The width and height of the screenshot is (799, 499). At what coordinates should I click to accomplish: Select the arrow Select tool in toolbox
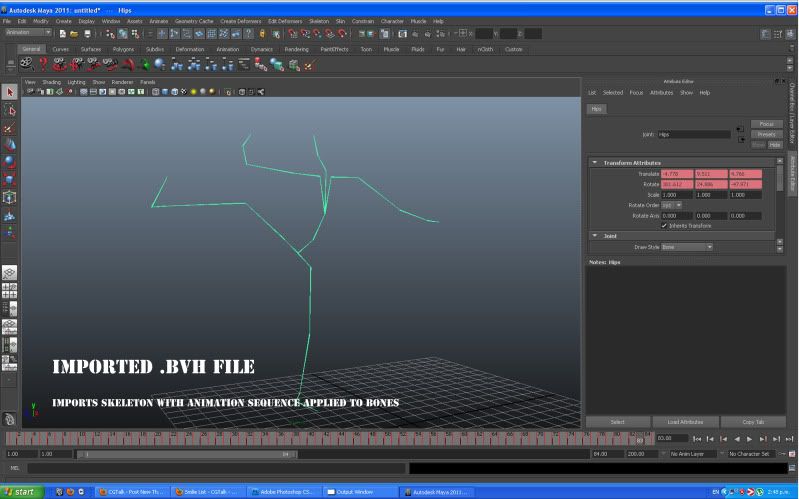coord(10,92)
